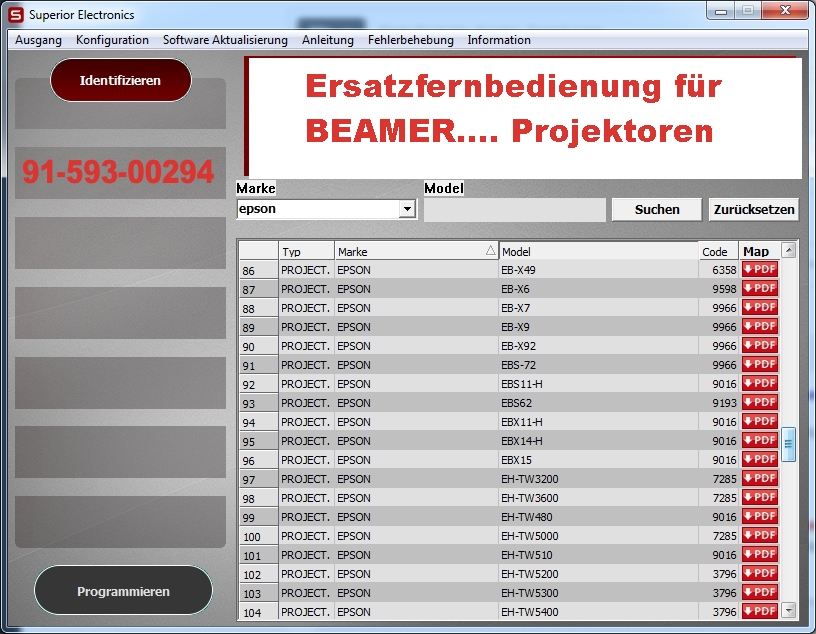Click the Programmieren button

123,591
